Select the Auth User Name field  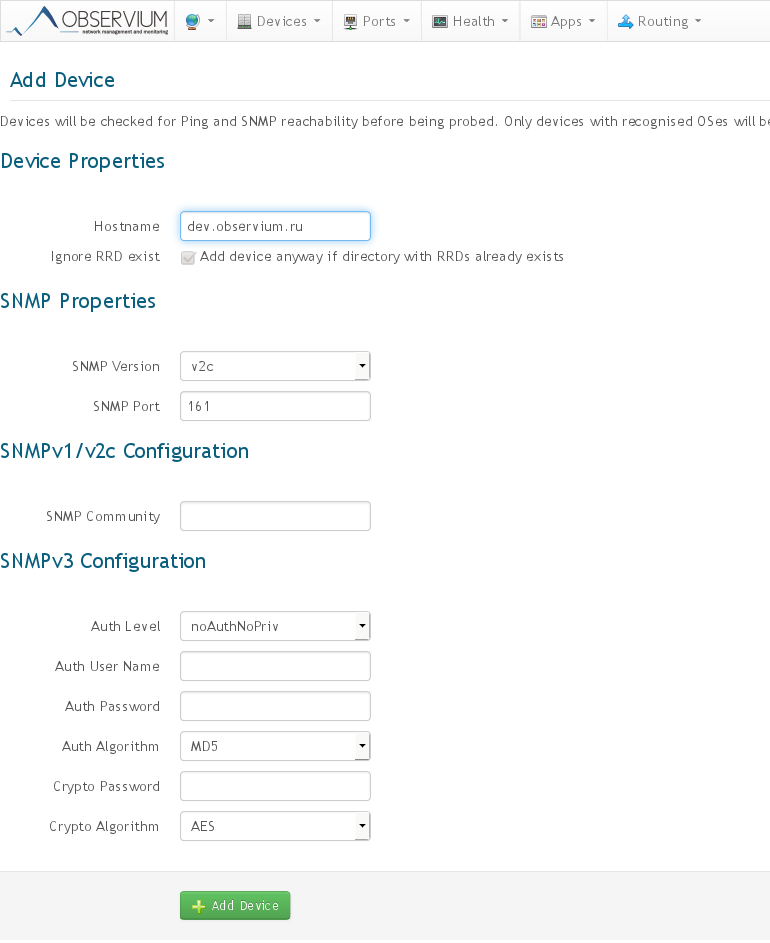point(275,666)
